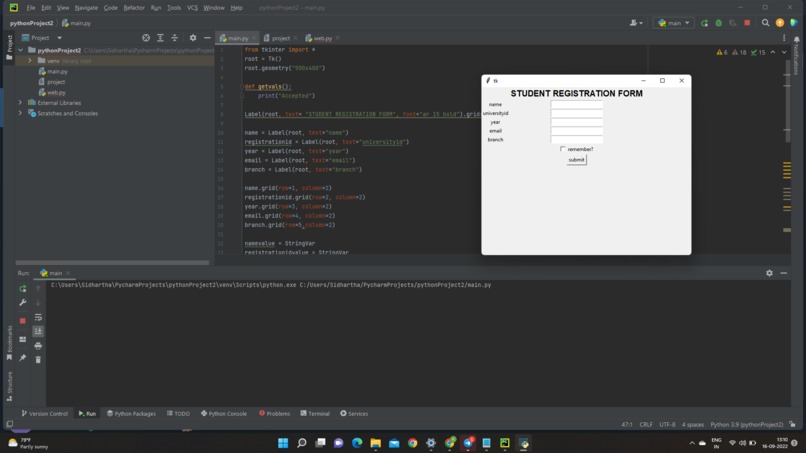The width and height of the screenshot is (806, 453).
Task: Click Select Opened File target icon
Action: click(x=146, y=38)
